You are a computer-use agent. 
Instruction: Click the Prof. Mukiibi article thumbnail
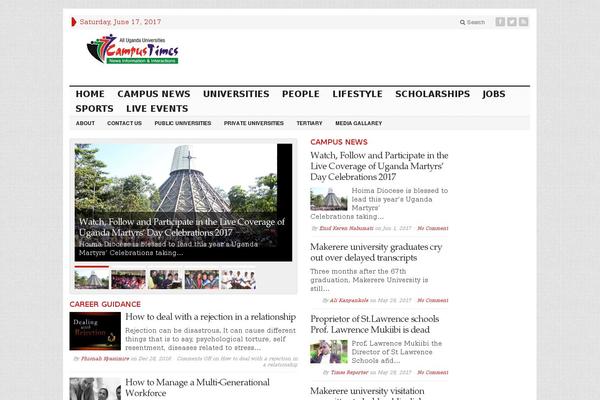[x=329, y=351]
